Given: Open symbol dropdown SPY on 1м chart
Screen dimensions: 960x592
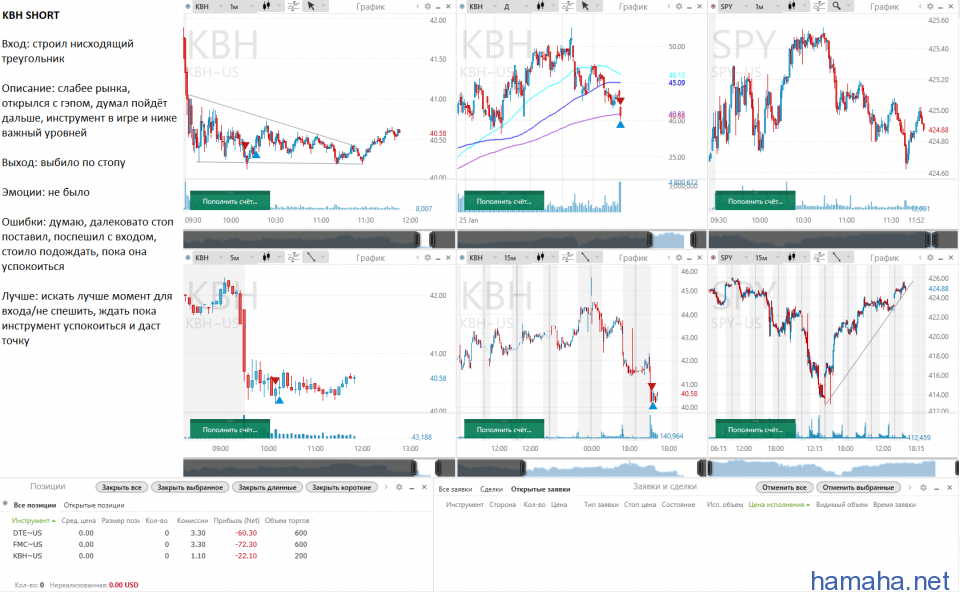Looking at the screenshot, I should [733, 6].
